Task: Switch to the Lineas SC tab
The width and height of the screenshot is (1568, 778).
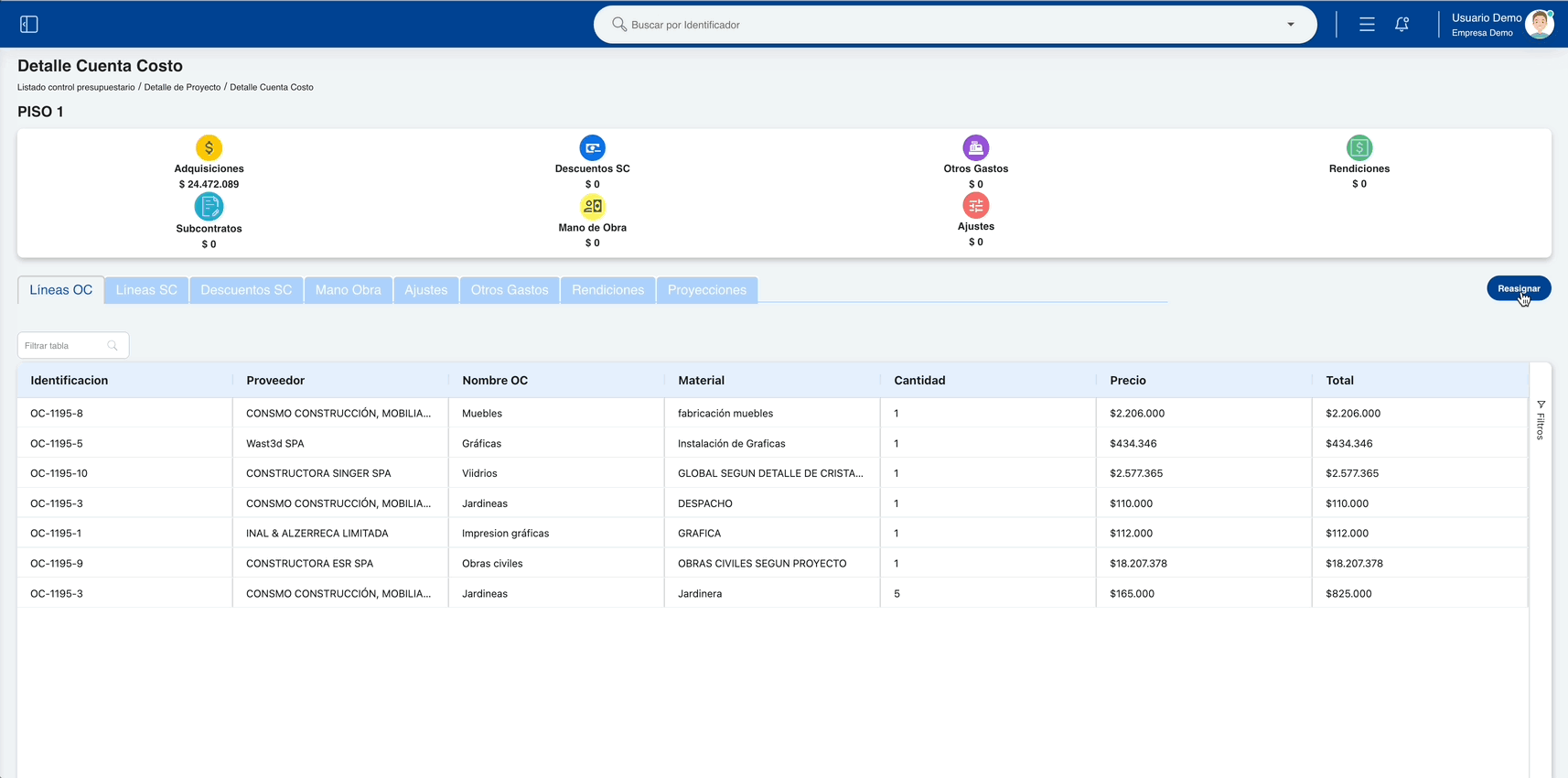Action: 146,290
